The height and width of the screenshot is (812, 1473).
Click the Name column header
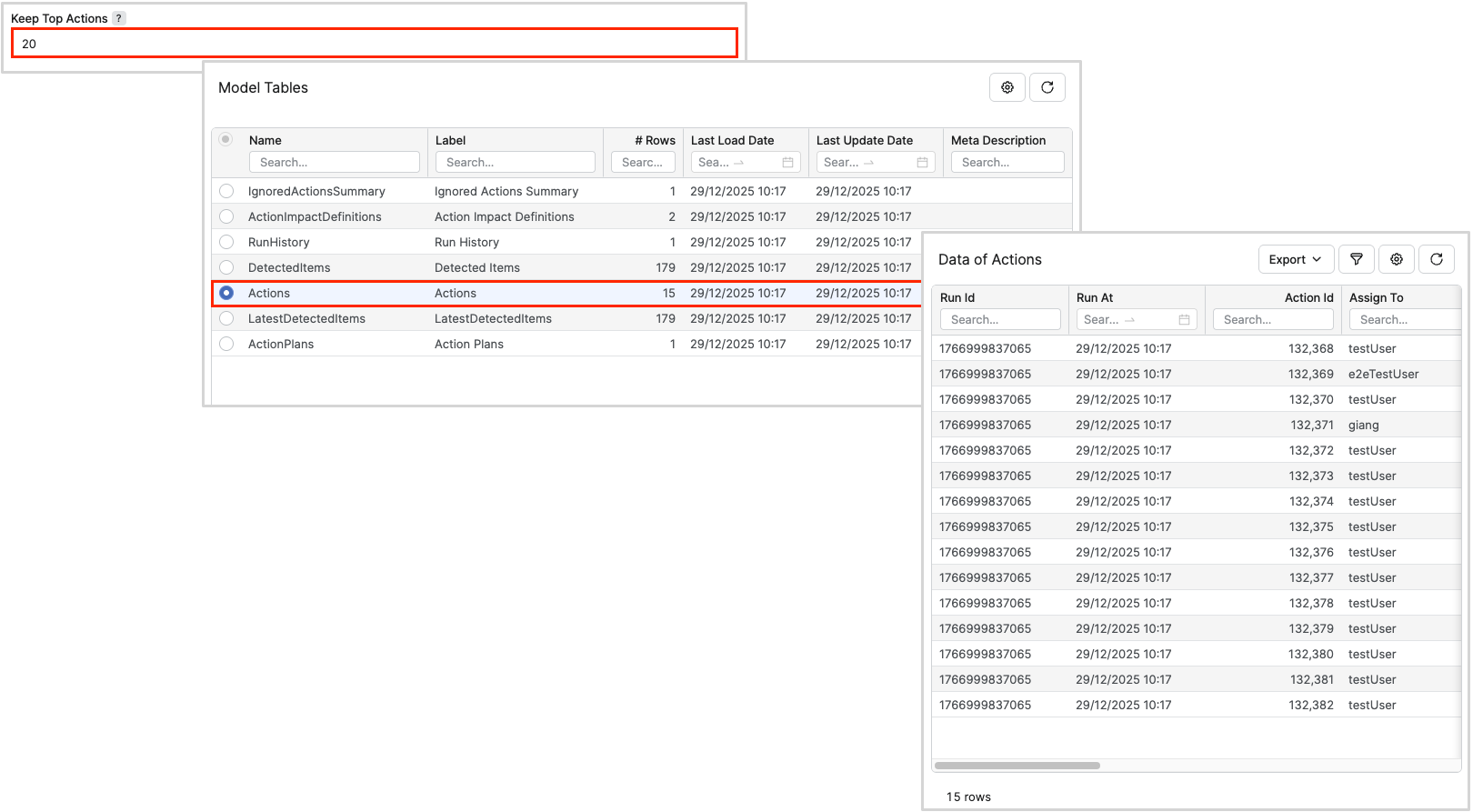point(266,140)
